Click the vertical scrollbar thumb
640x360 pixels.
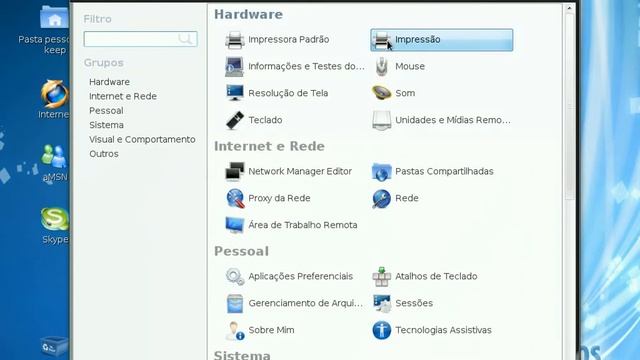point(569,106)
